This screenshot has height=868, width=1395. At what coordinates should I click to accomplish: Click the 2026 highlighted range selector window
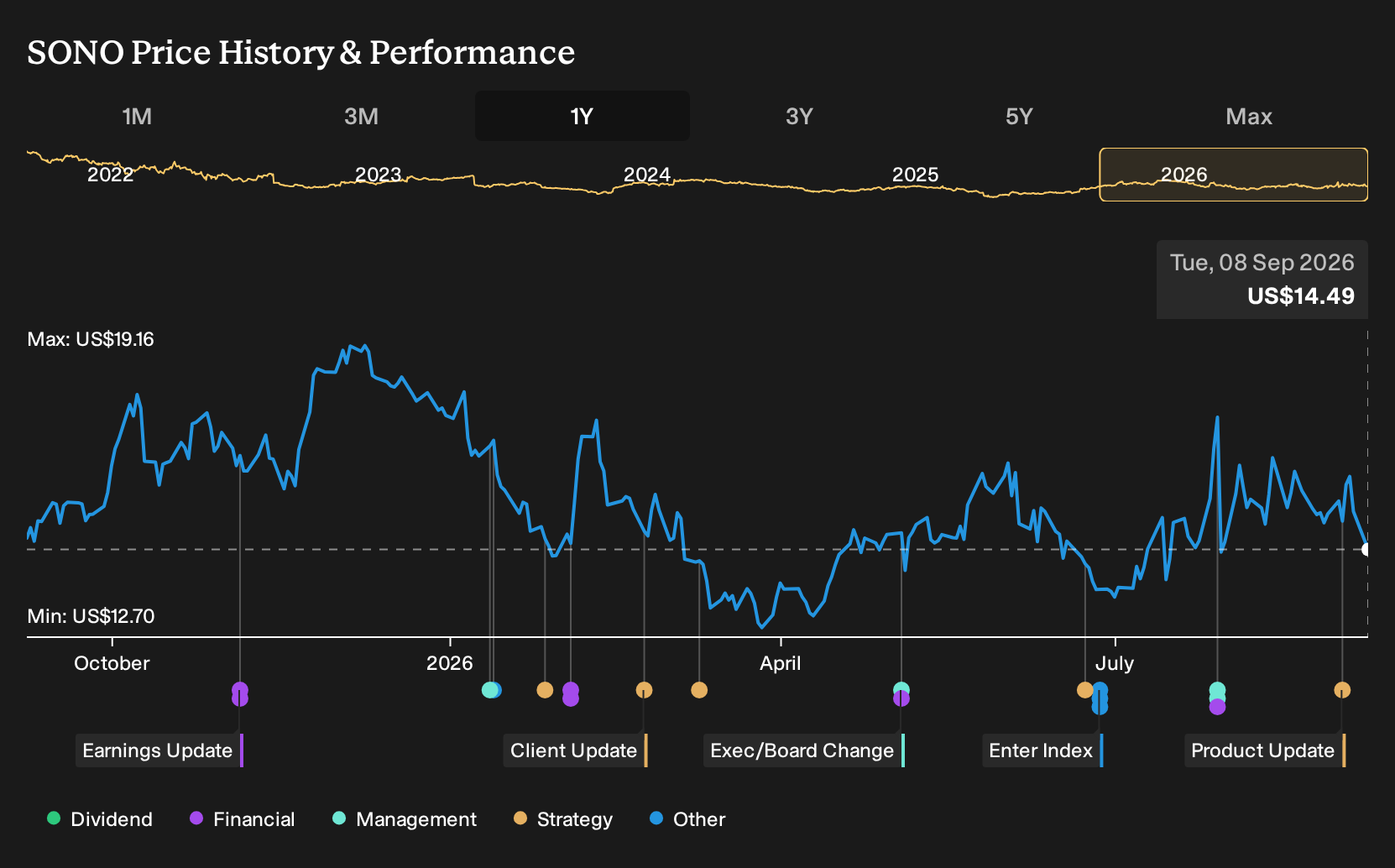point(1234,175)
